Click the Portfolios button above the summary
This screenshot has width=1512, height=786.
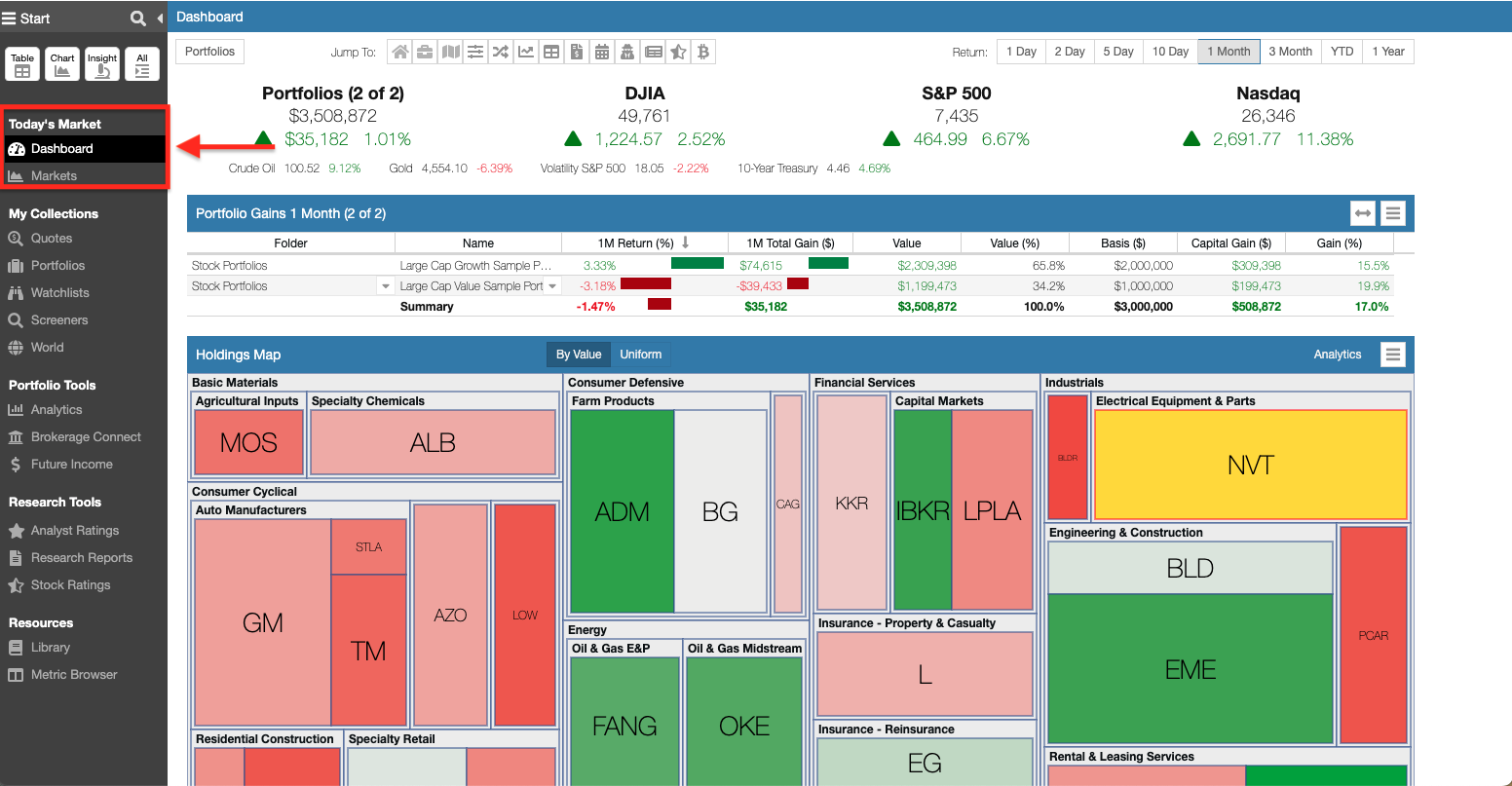(x=209, y=52)
